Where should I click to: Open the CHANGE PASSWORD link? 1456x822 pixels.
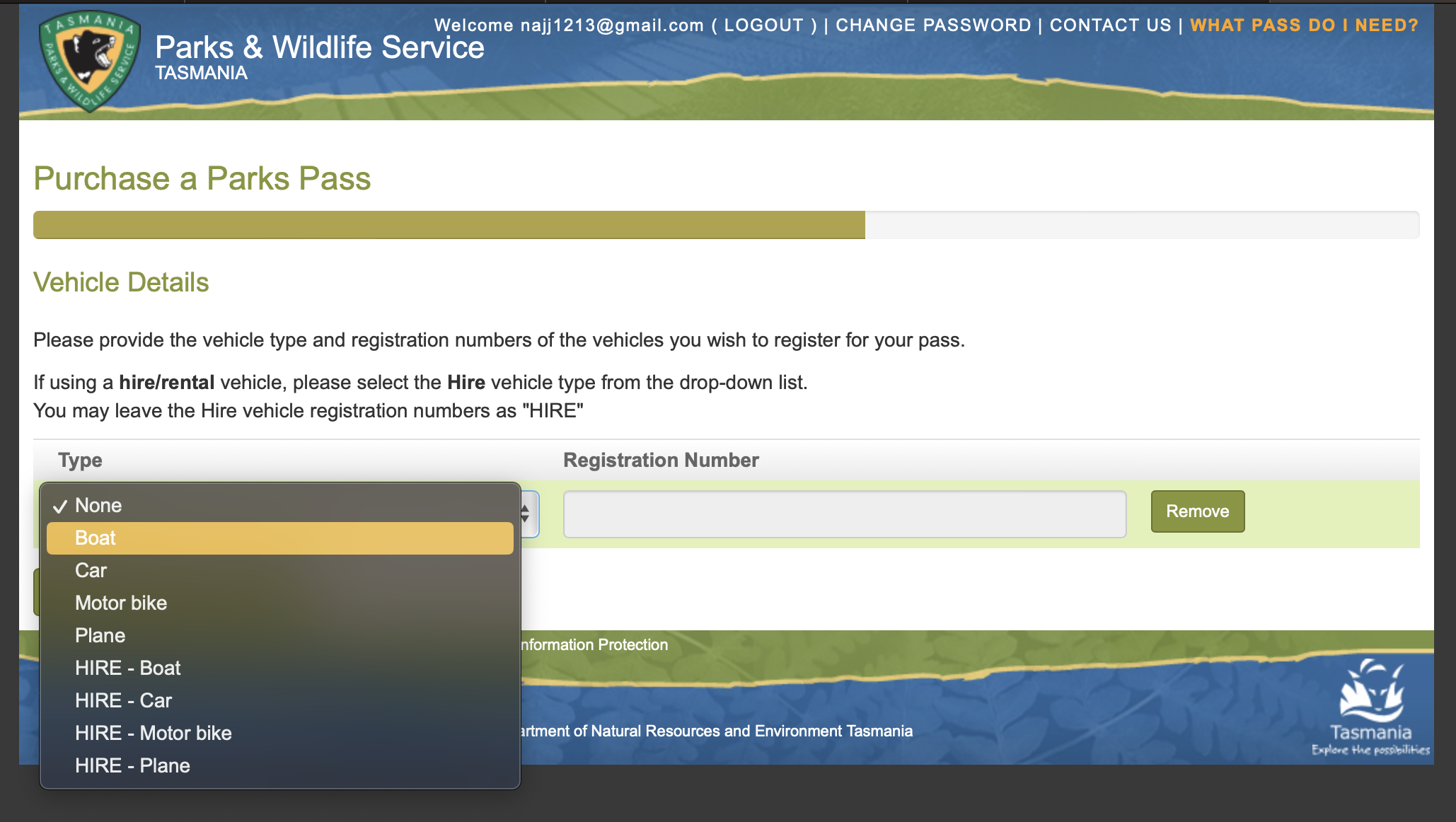tap(933, 25)
